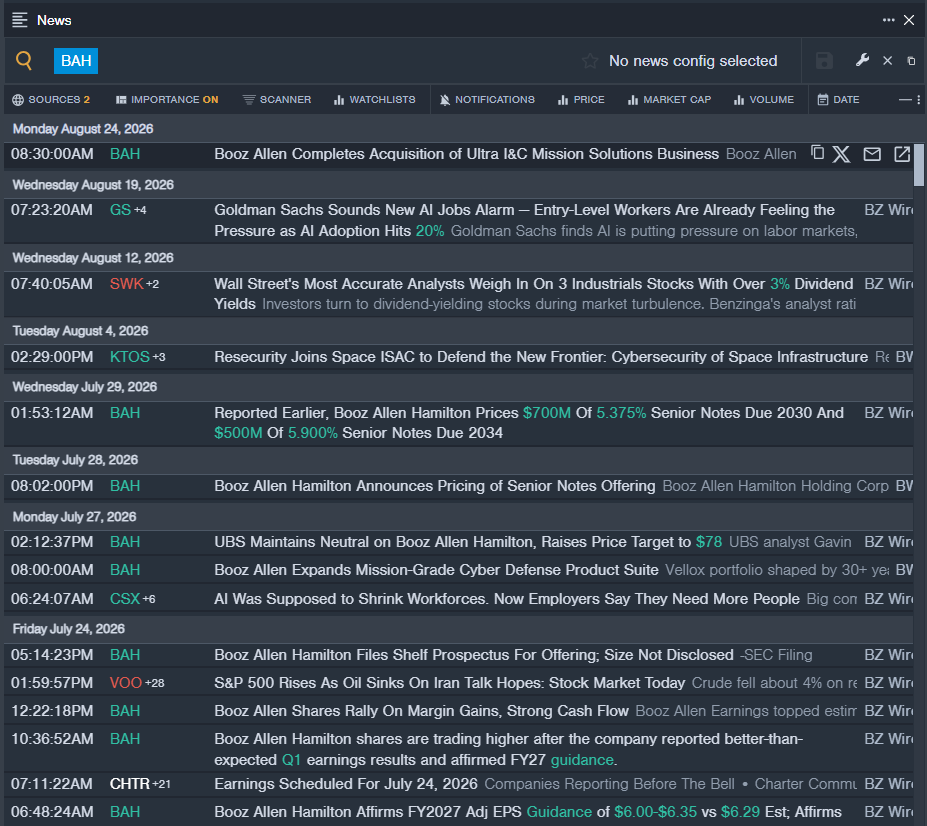927x826 pixels.
Task: Click the VOO ticker symbol
Action: point(126,683)
